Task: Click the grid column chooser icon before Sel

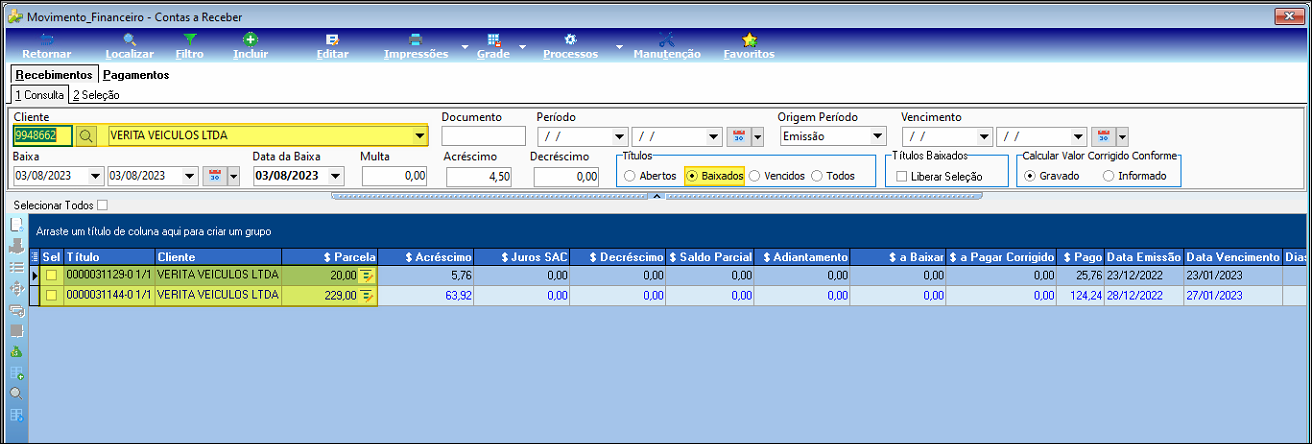Action: pyautogui.click(x=36, y=257)
